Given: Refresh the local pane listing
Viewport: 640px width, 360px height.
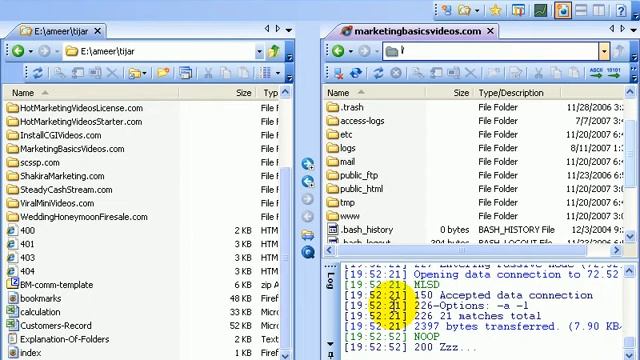Looking at the screenshot, I should (x=38, y=73).
